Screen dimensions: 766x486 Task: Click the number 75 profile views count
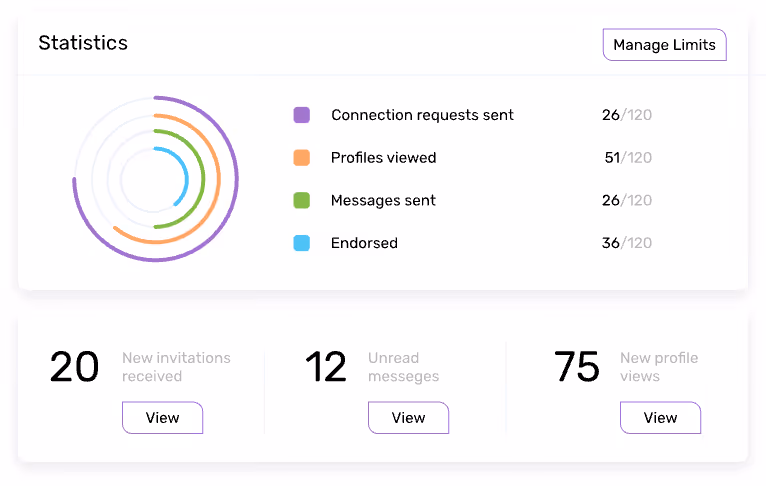point(577,367)
